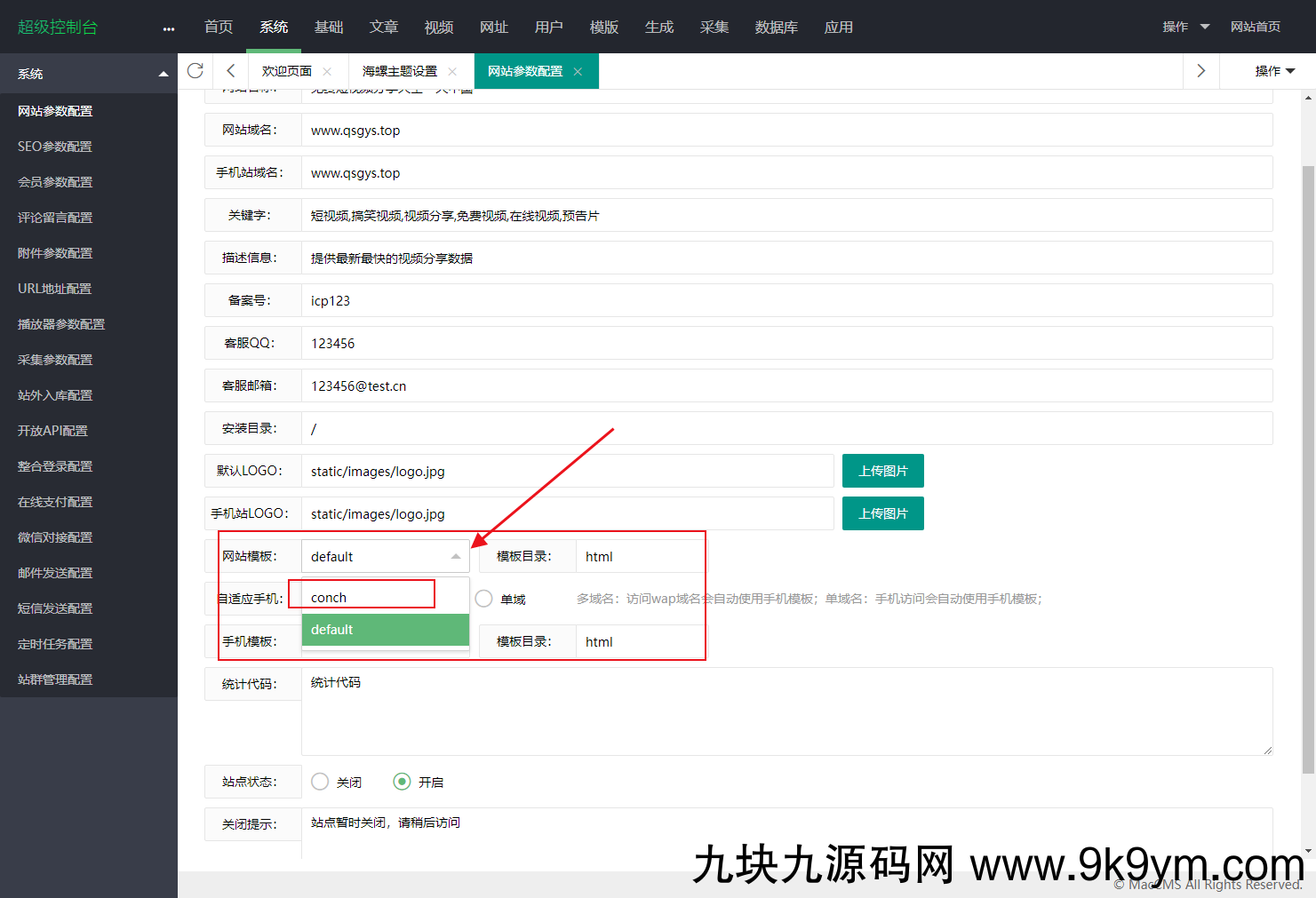Click the three-dots icon beside 超级控制台
Image resolution: width=1316 pixels, height=898 pixels.
(169, 28)
